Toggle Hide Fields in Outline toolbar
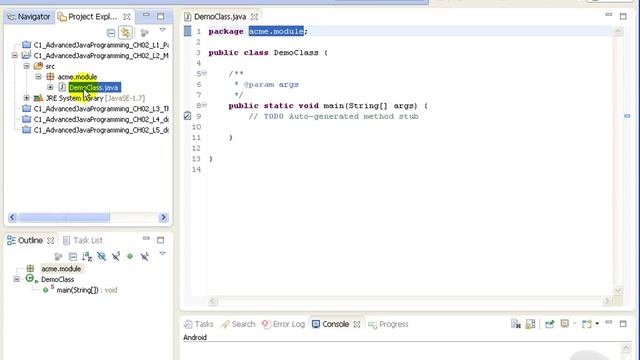The height and width of the screenshot is (360, 640). point(102,256)
